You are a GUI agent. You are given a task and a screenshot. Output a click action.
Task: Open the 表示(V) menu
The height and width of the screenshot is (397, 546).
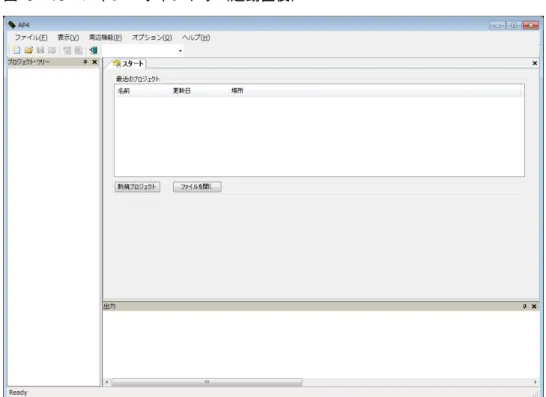coord(68,38)
